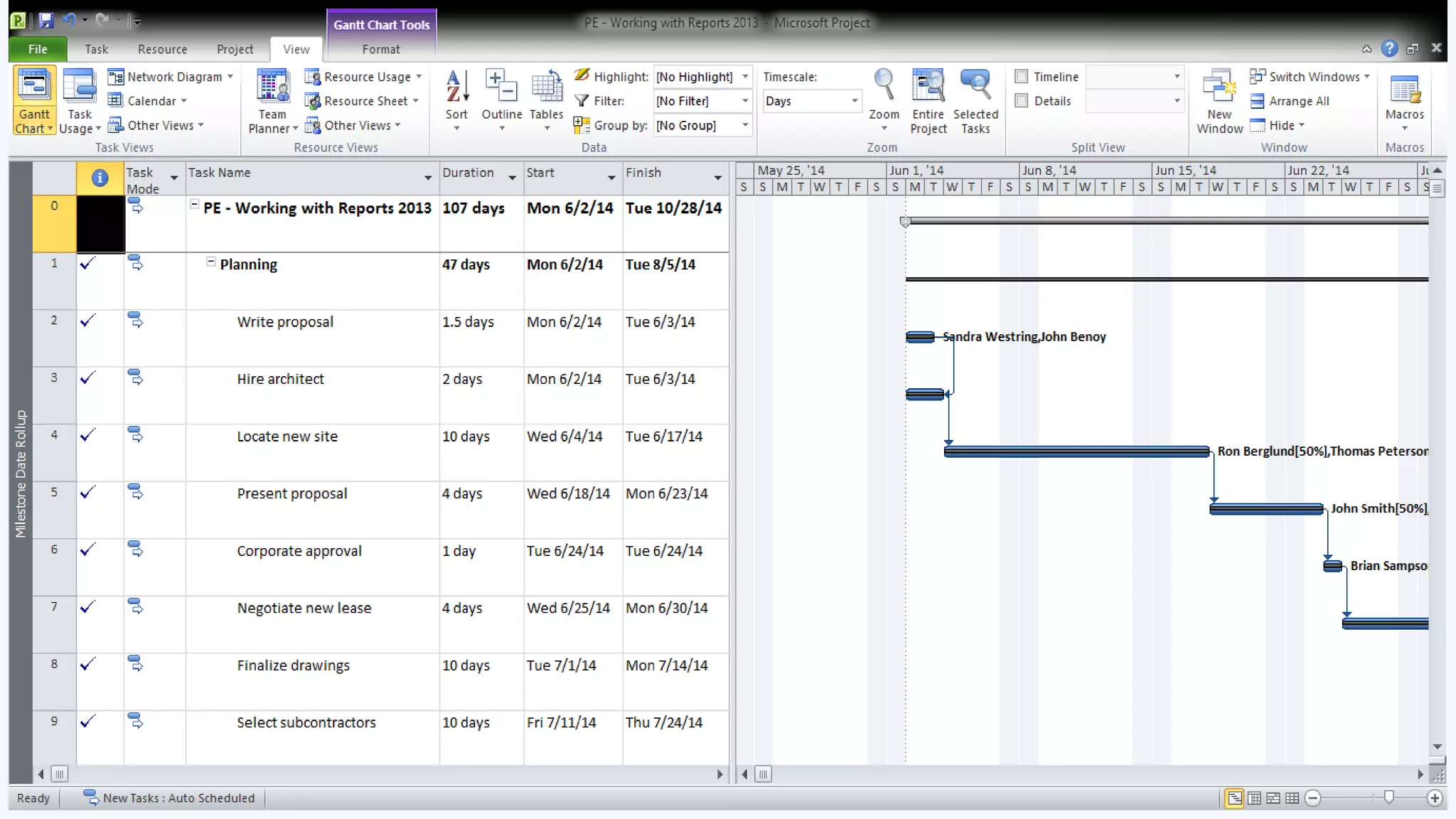Enable the Details checkbox
Viewport: 1456px width, 819px height.
[1022, 101]
